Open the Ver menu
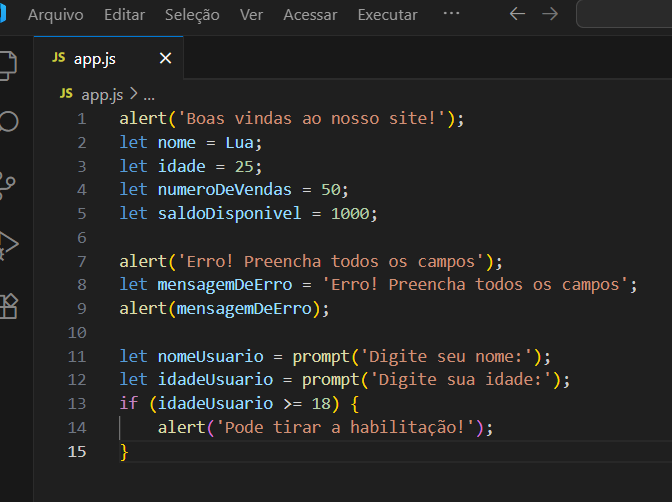The width and height of the screenshot is (672, 502). pos(251,15)
